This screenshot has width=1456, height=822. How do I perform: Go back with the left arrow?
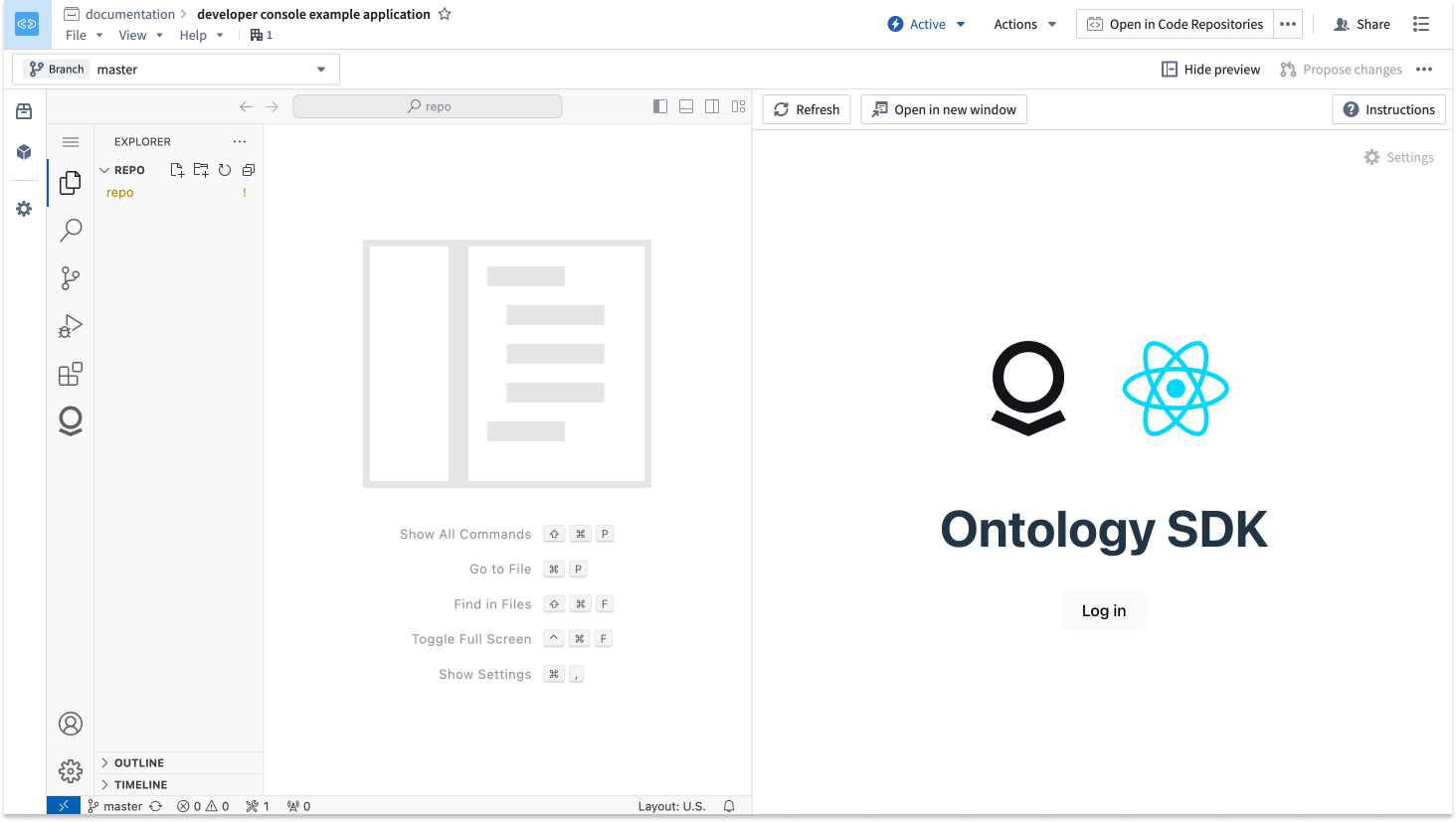point(246,106)
